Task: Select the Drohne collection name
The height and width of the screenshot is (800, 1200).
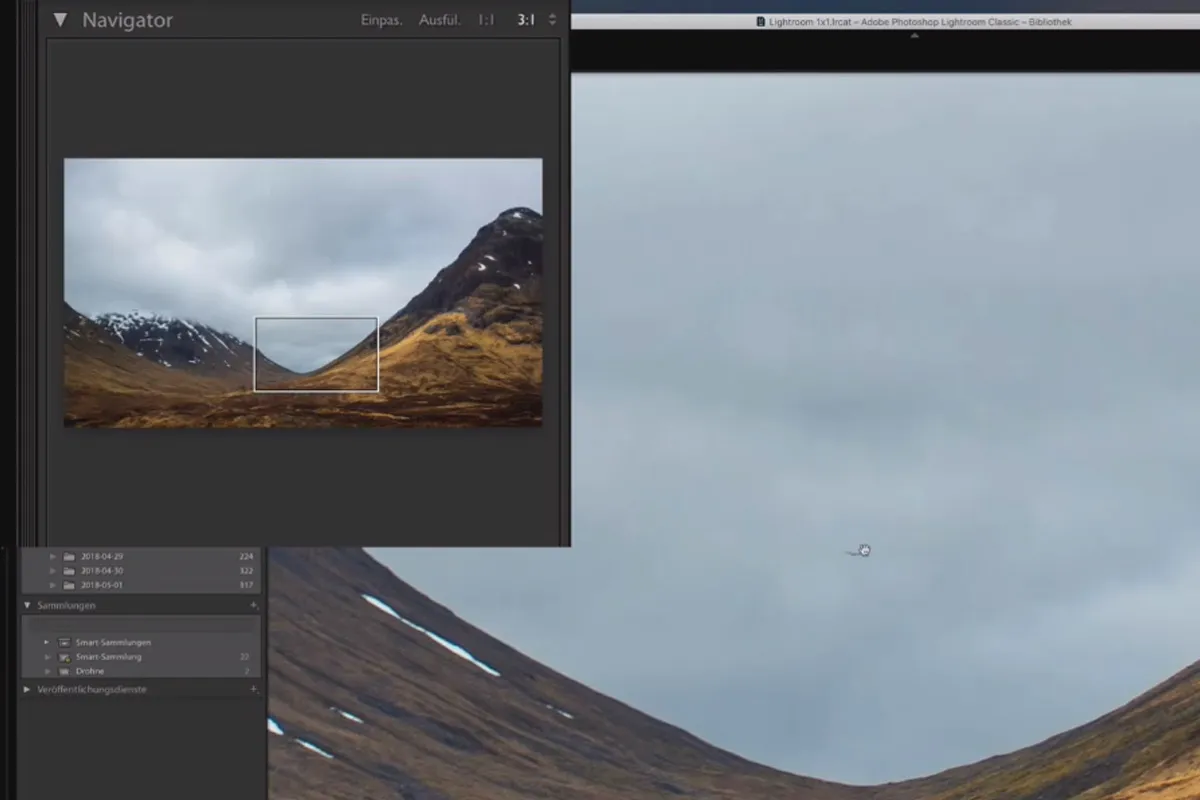Action: coord(90,671)
